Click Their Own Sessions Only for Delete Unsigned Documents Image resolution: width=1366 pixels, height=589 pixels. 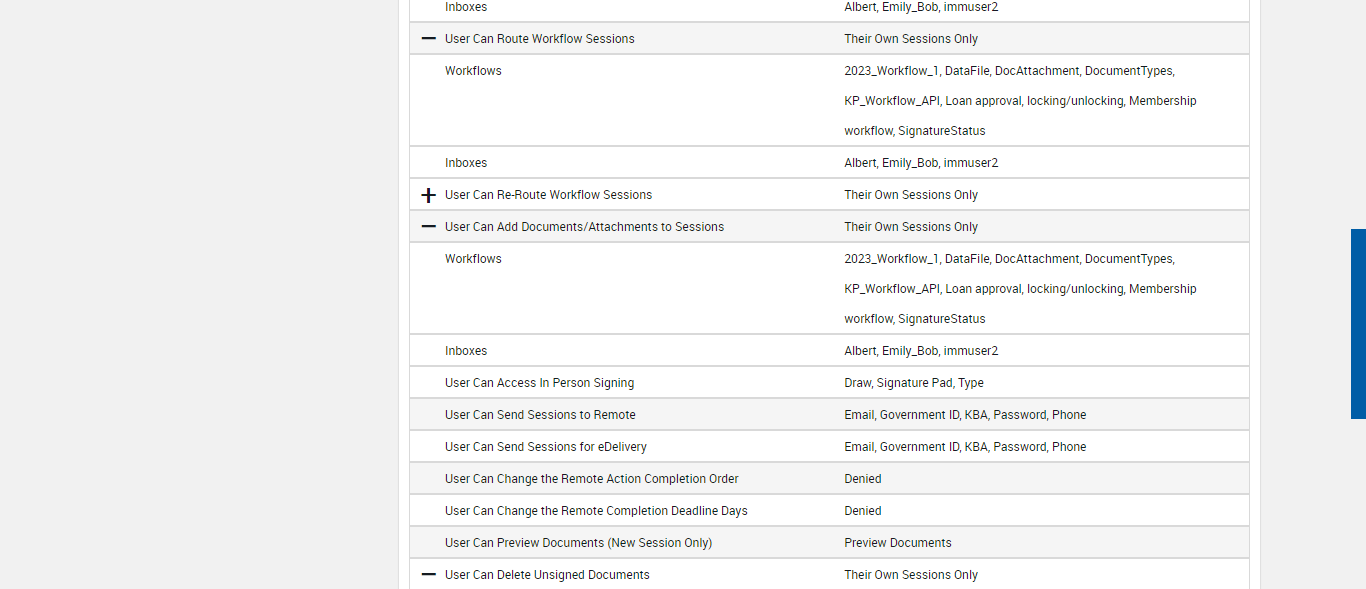click(910, 575)
